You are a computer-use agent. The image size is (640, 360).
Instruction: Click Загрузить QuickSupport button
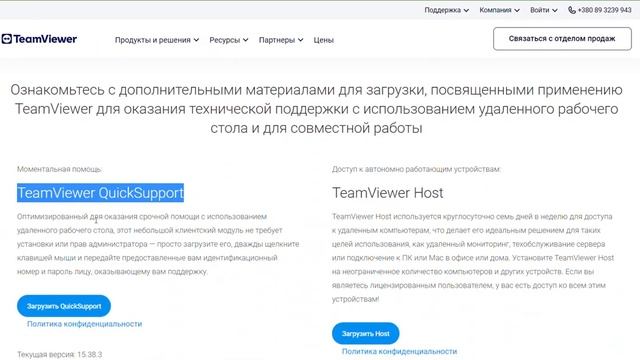point(64,306)
